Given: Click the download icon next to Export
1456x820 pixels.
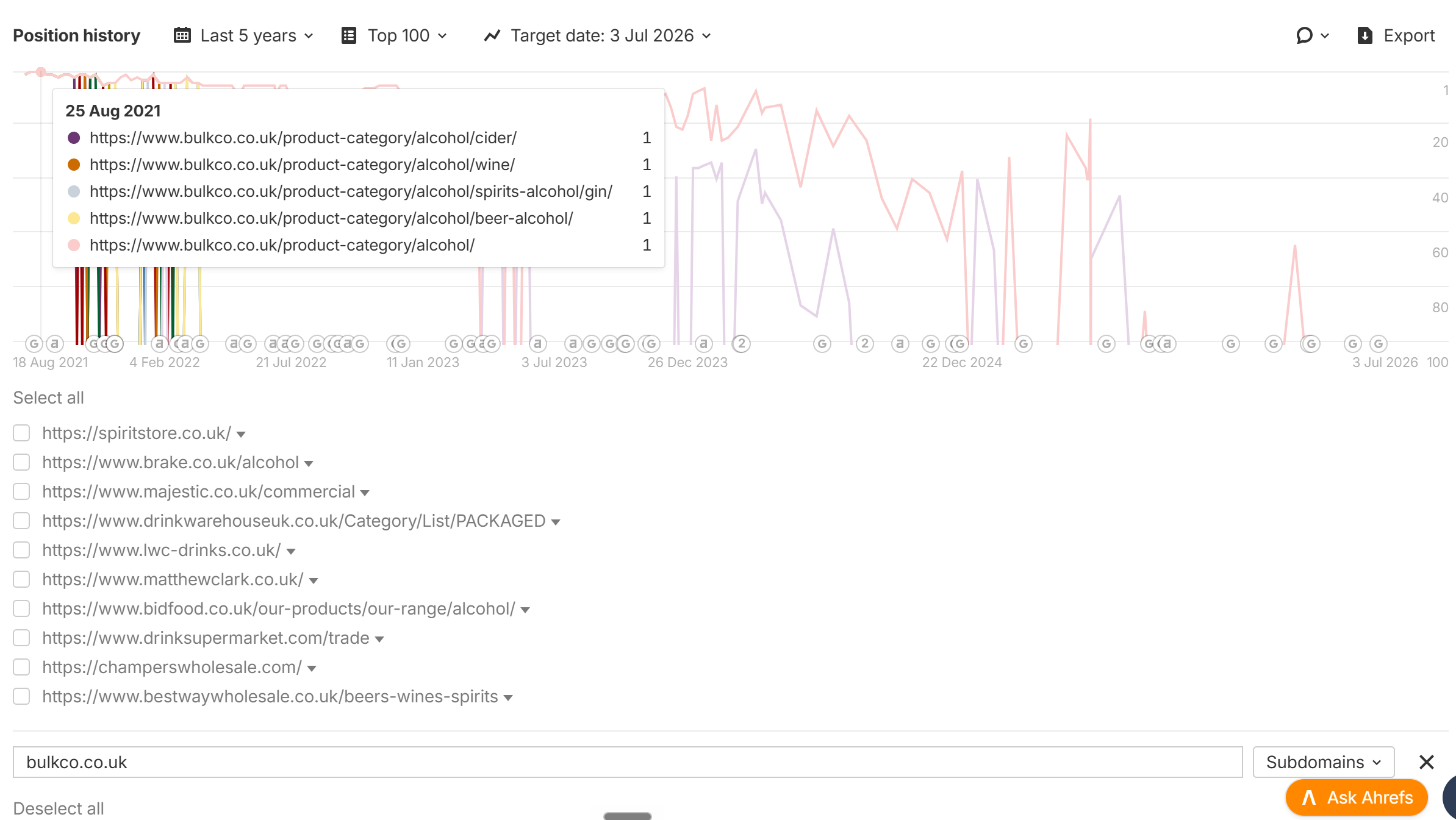Looking at the screenshot, I should click(x=1365, y=35).
